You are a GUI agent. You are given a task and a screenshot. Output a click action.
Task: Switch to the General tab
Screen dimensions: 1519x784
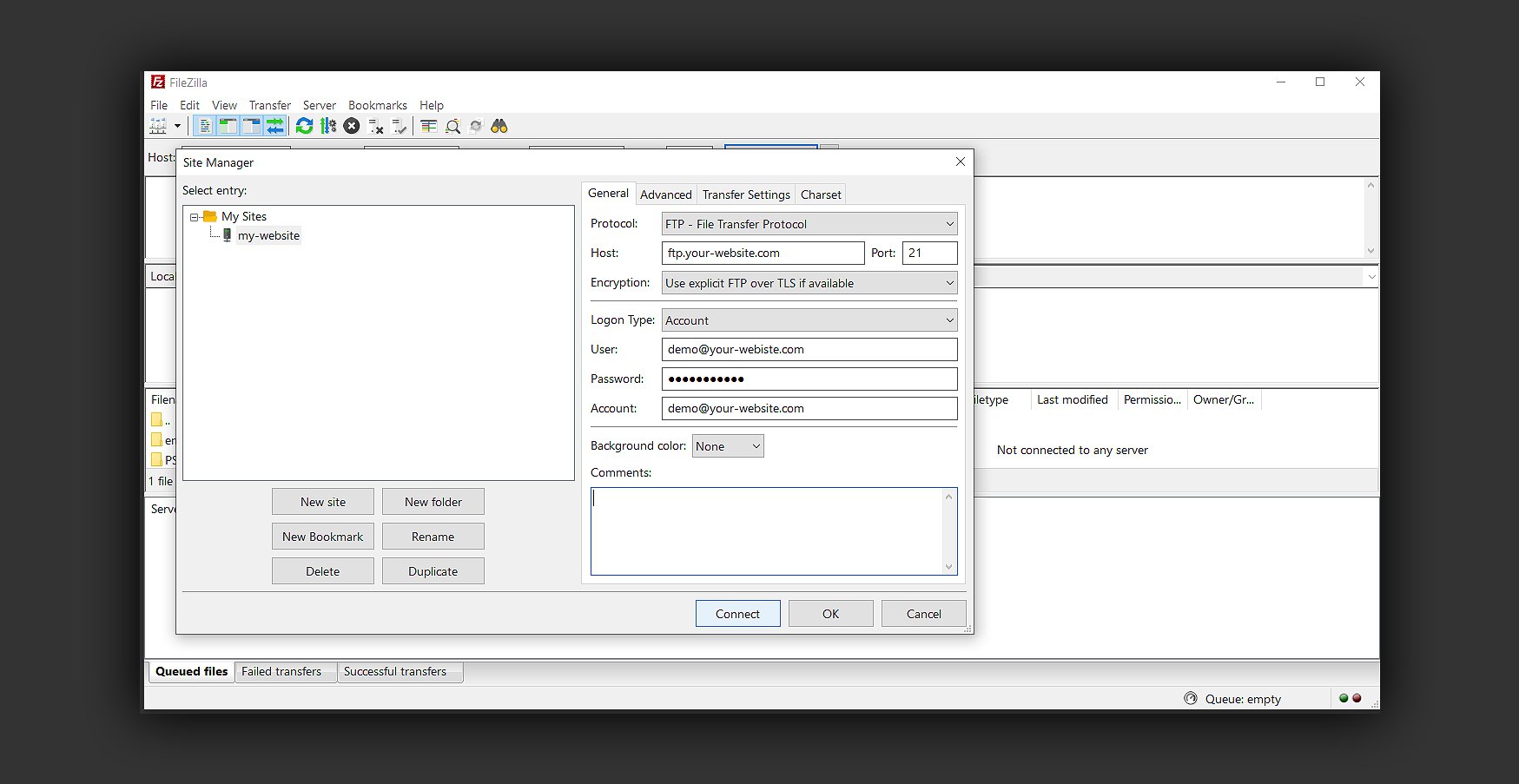608,194
